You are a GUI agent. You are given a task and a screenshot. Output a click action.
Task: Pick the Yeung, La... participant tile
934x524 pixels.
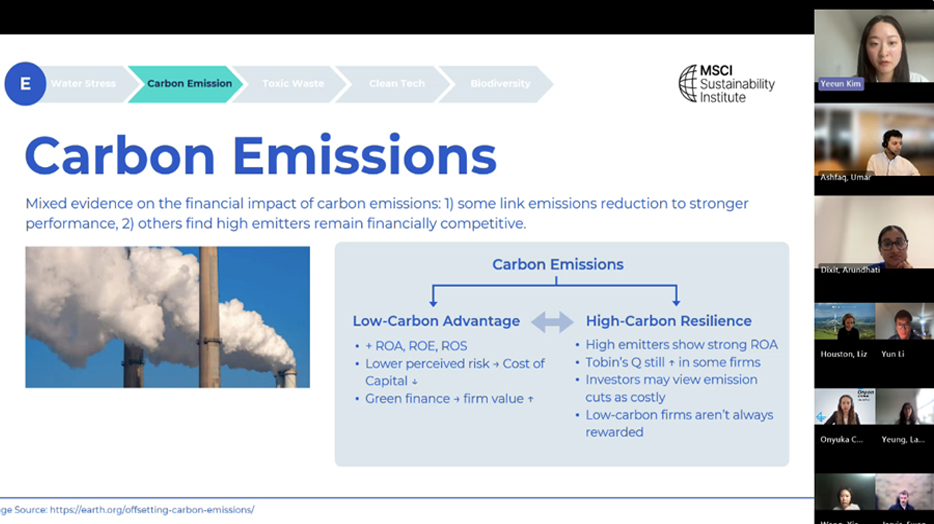click(904, 412)
